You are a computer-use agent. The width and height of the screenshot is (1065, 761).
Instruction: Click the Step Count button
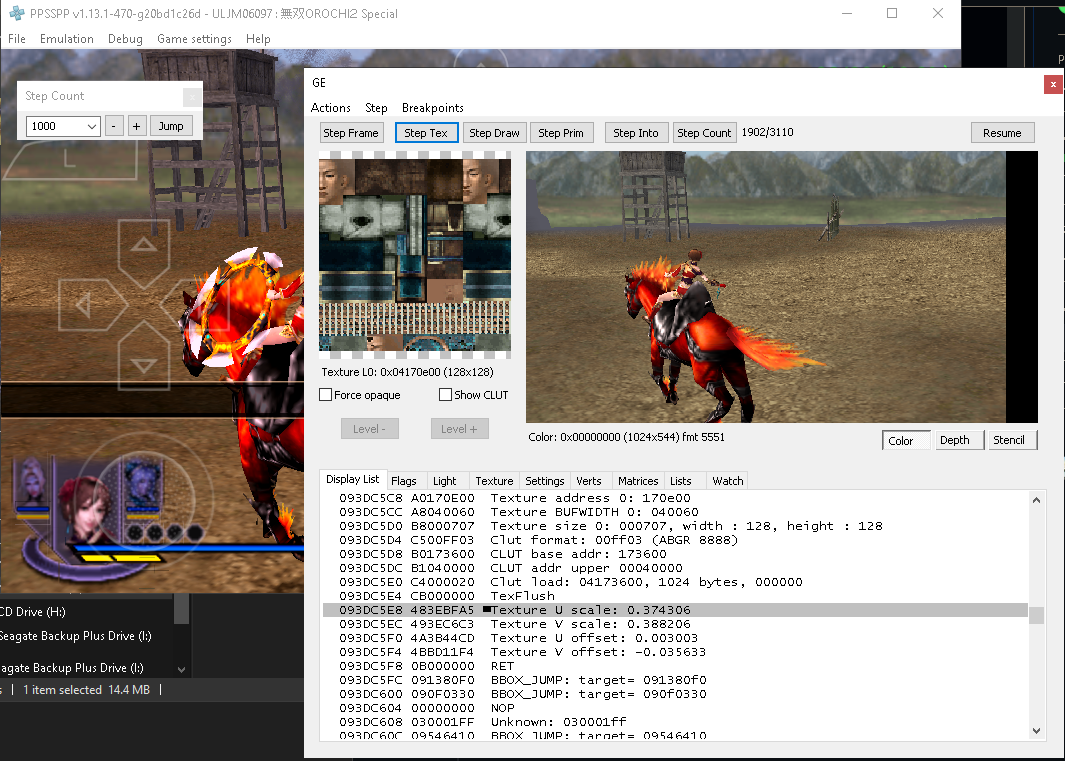704,132
